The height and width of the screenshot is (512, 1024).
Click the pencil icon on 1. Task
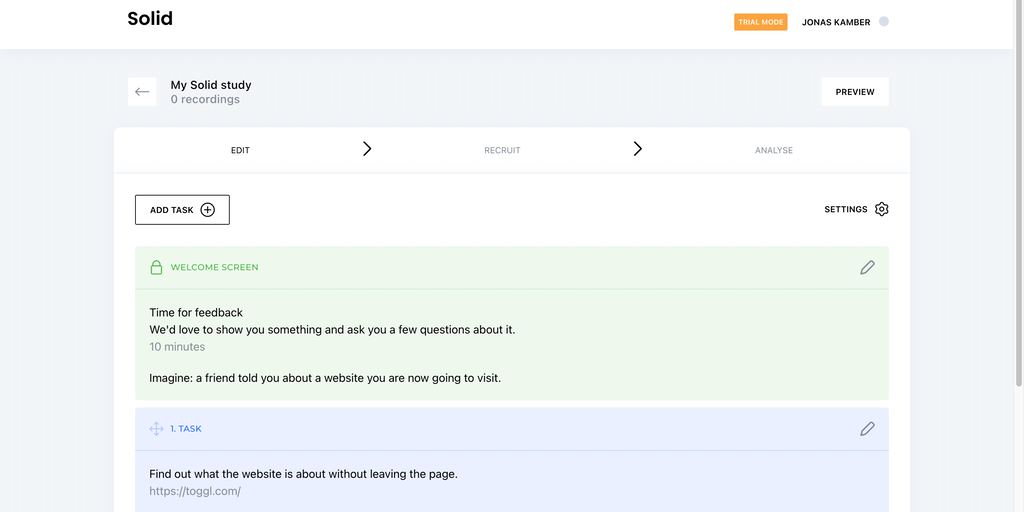pyautogui.click(x=867, y=429)
